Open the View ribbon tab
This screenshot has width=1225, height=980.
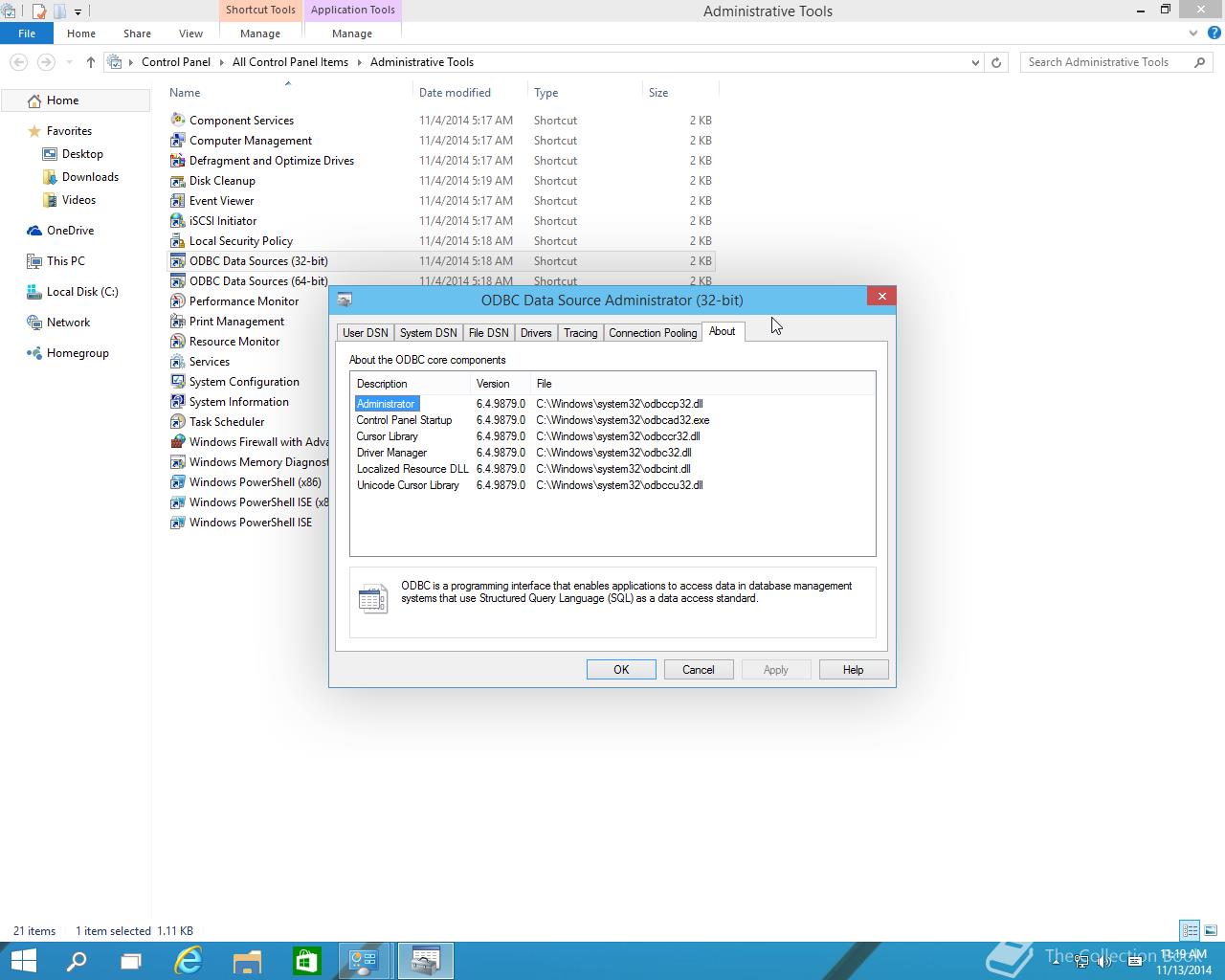[x=190, y=33]
